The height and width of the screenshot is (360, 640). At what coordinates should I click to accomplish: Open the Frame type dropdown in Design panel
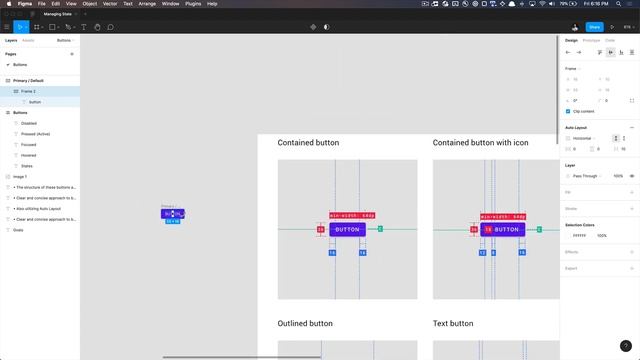point(573,69)
